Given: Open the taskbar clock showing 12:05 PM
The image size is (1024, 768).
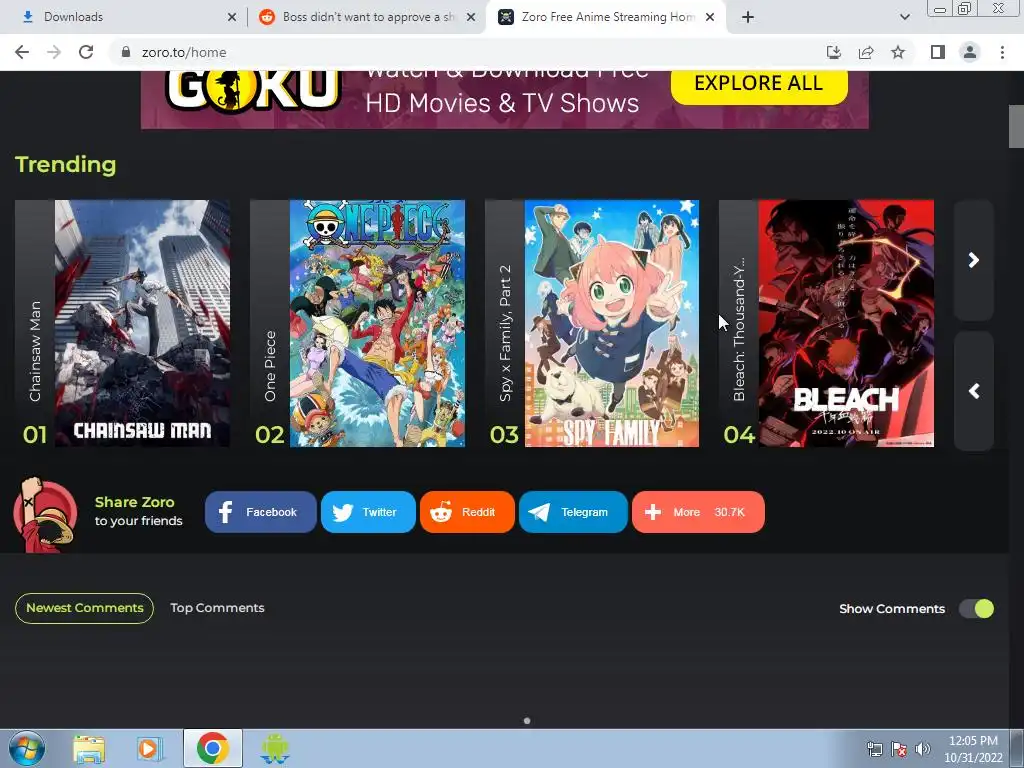Looking at the screenshot, I should point(973,749).
